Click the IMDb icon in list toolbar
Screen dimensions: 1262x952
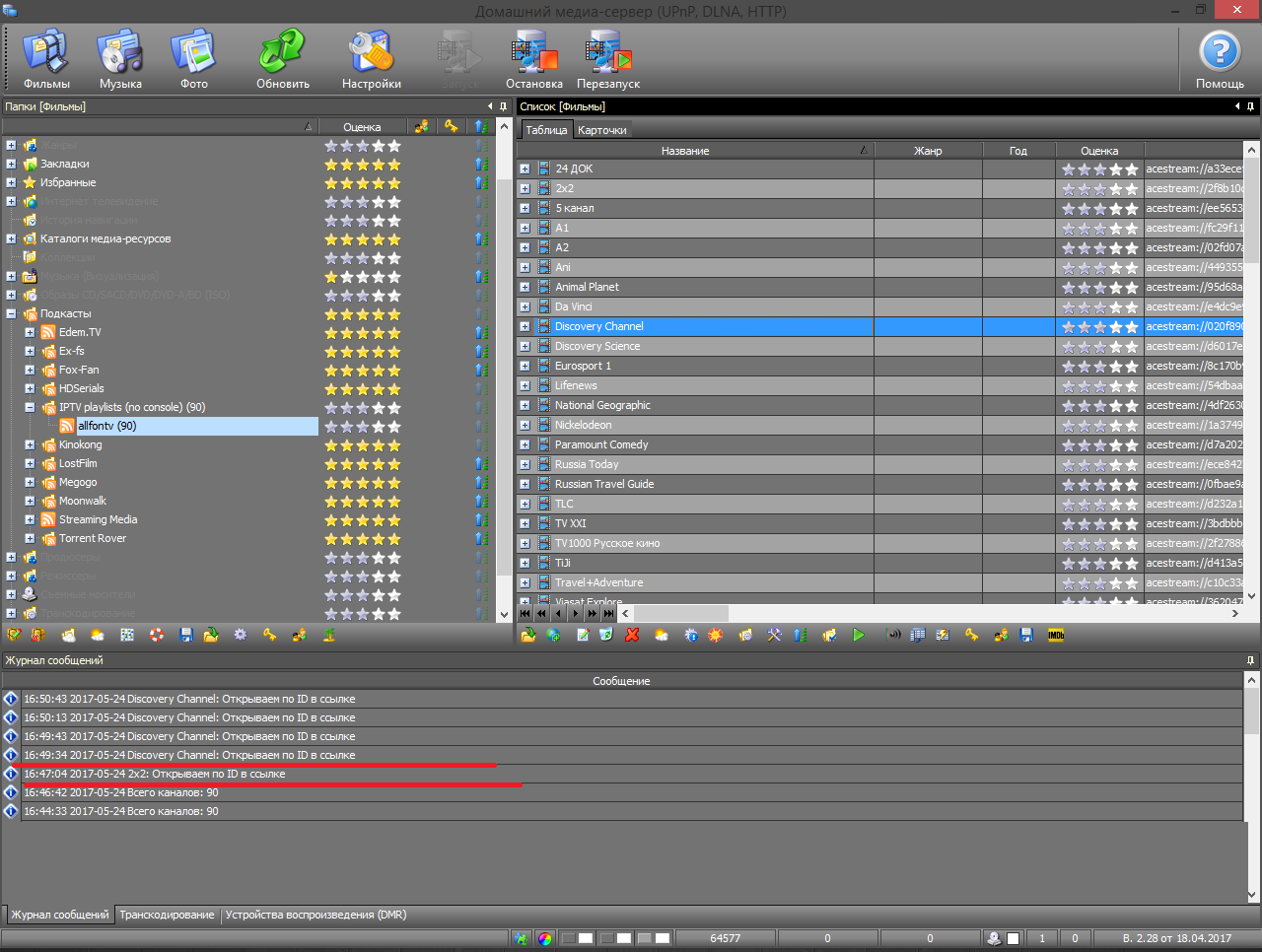click(1056, 636)
